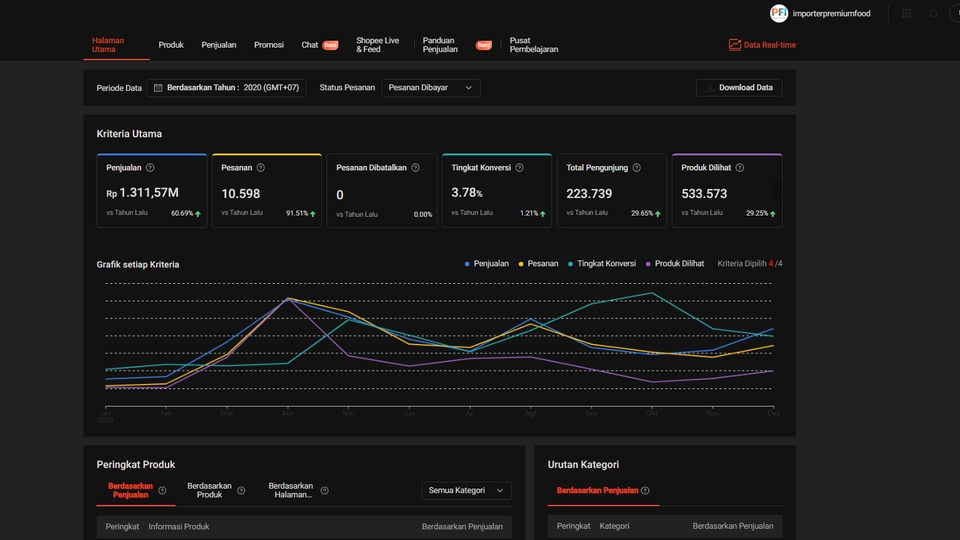Screen dimensions: 960x540
Task: Click the info icon next to Tingkat Konversi
Action: coord(519,168)
